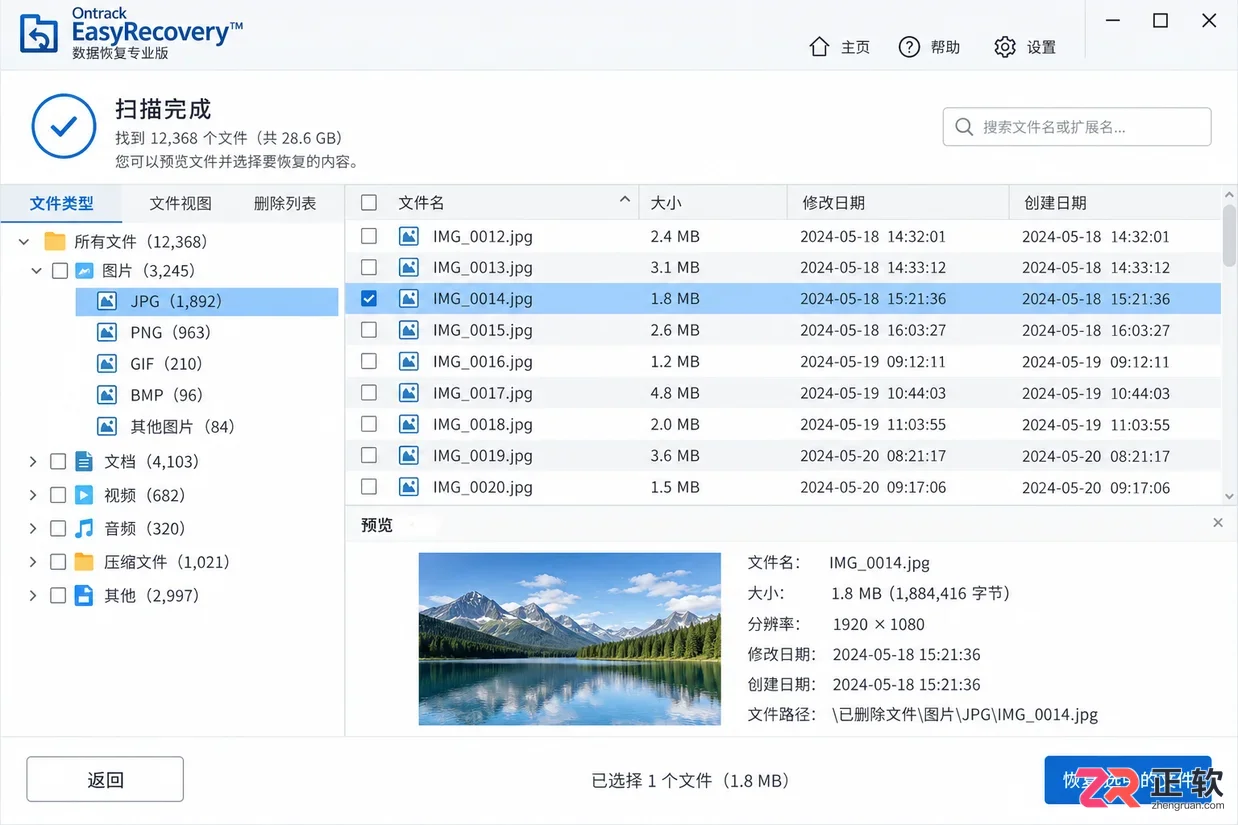Click the settings (设置) gear icon

[x=1005, y=47]
